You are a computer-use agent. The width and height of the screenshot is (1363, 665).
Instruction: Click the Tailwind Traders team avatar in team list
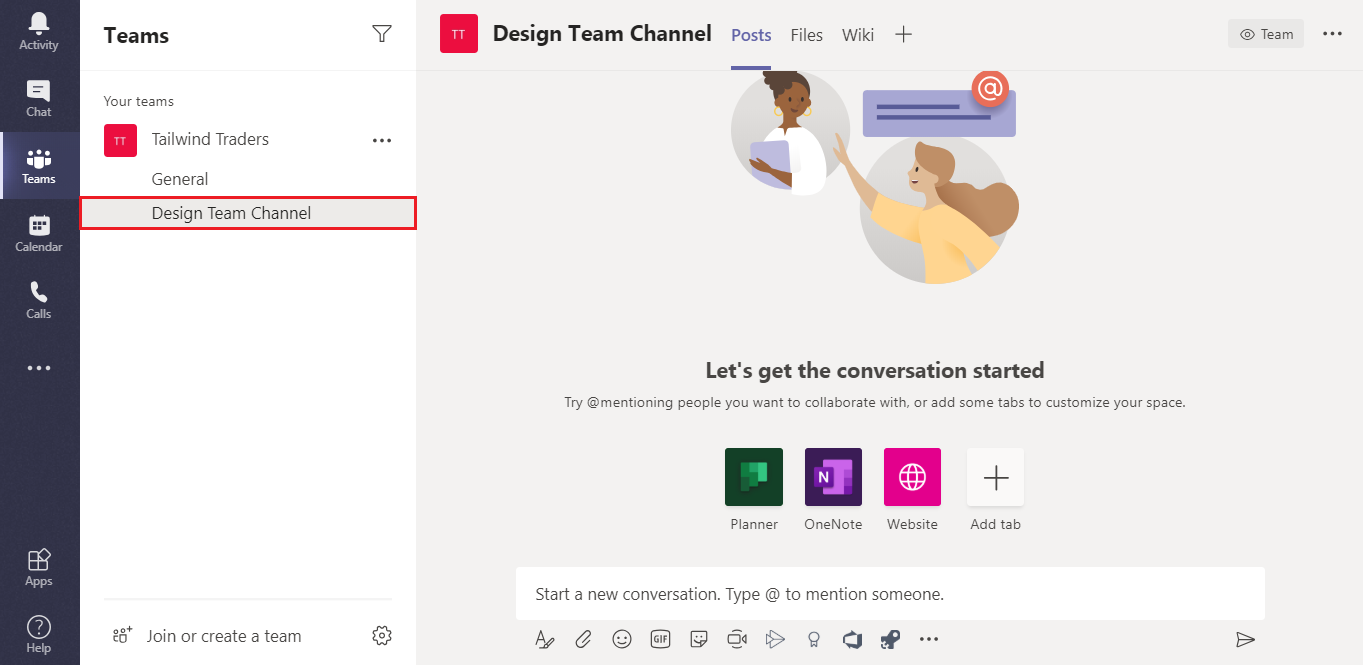120,140
